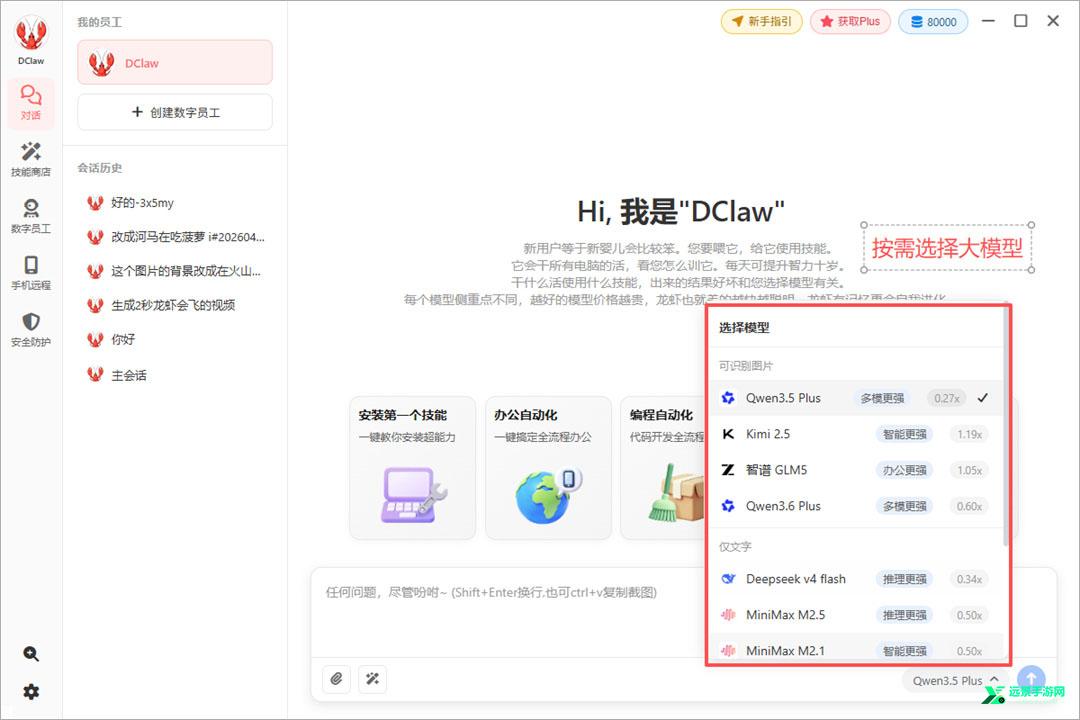Click 新手指引 beginner guide button
Screen dimensions: 1080x720
tap(761, 21)
